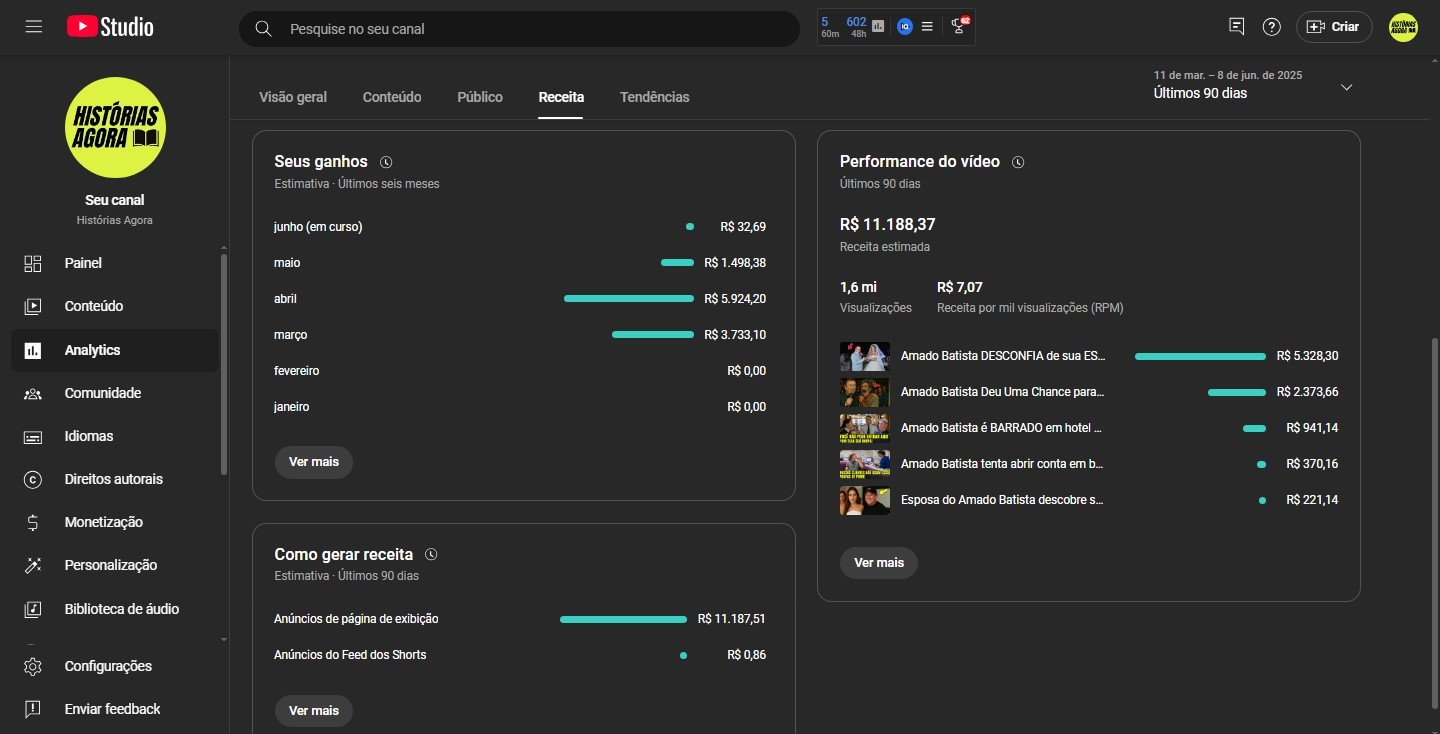This screenshot has width=1440, height=734.
Task: Click the 1,6 mi Visualizações value
Action: point(858,287)
